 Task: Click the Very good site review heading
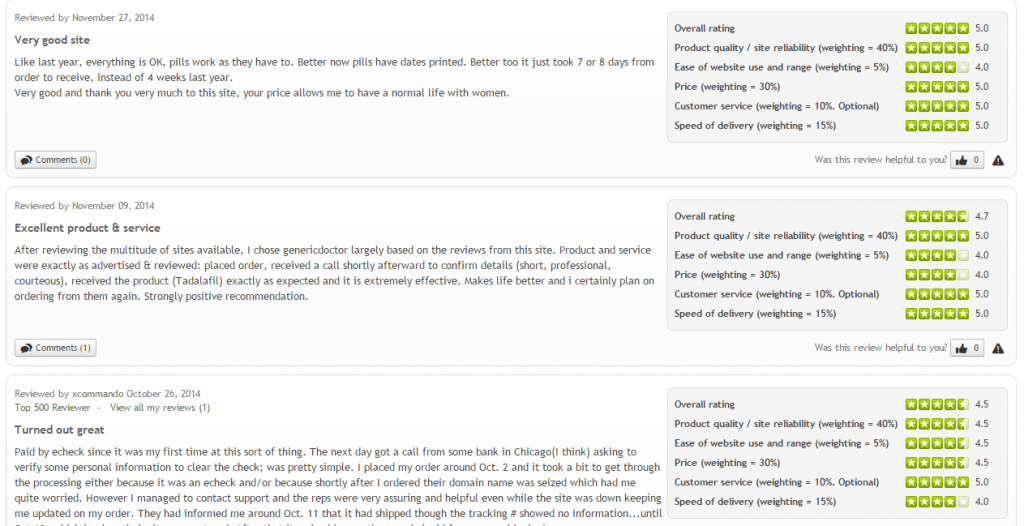(52, 40)
